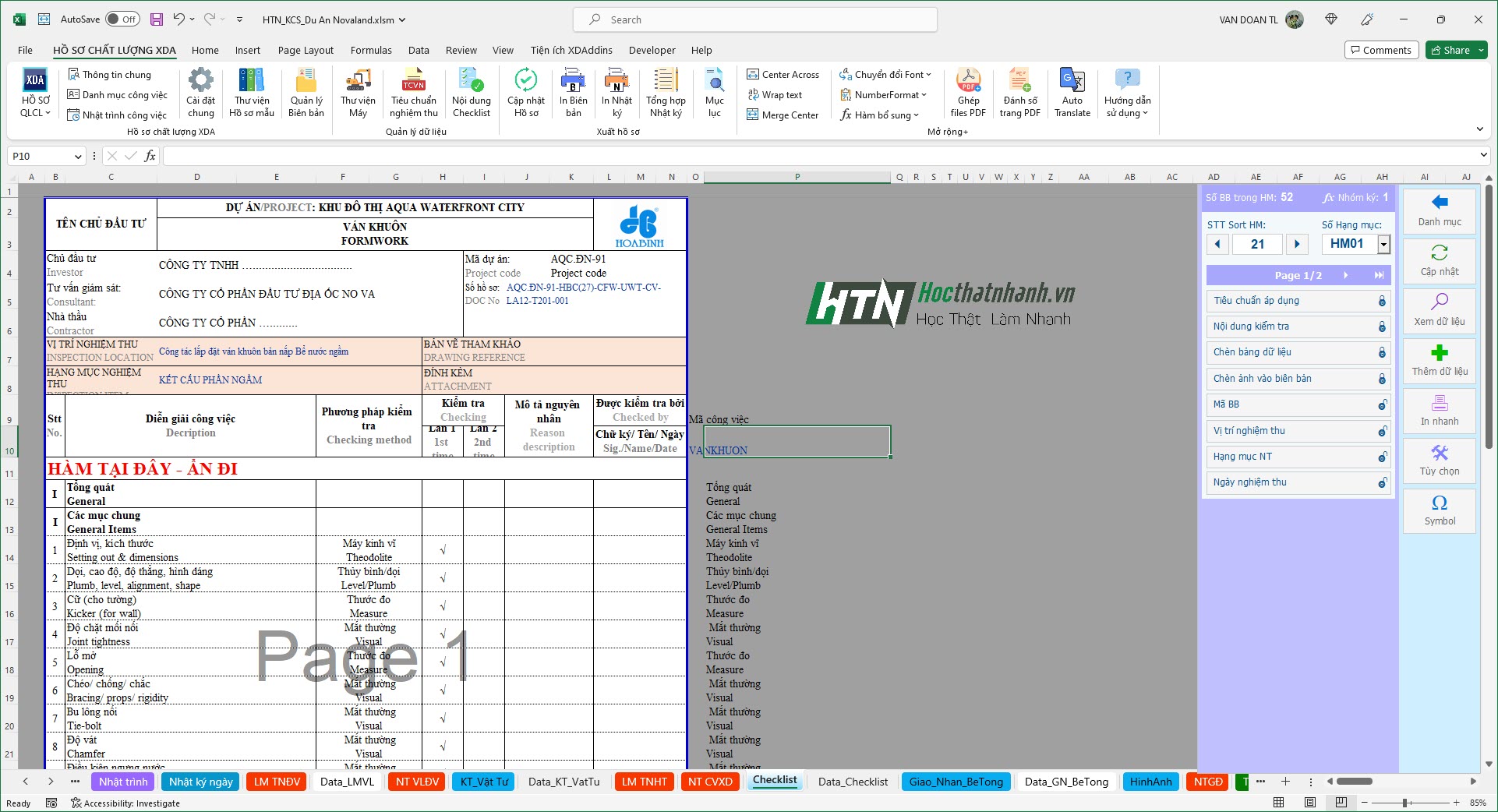Image resolution: width=1498 pixels, height=812 pixels.
Task: Launch Auto Translate from the ribbon
Action: 1072,92
